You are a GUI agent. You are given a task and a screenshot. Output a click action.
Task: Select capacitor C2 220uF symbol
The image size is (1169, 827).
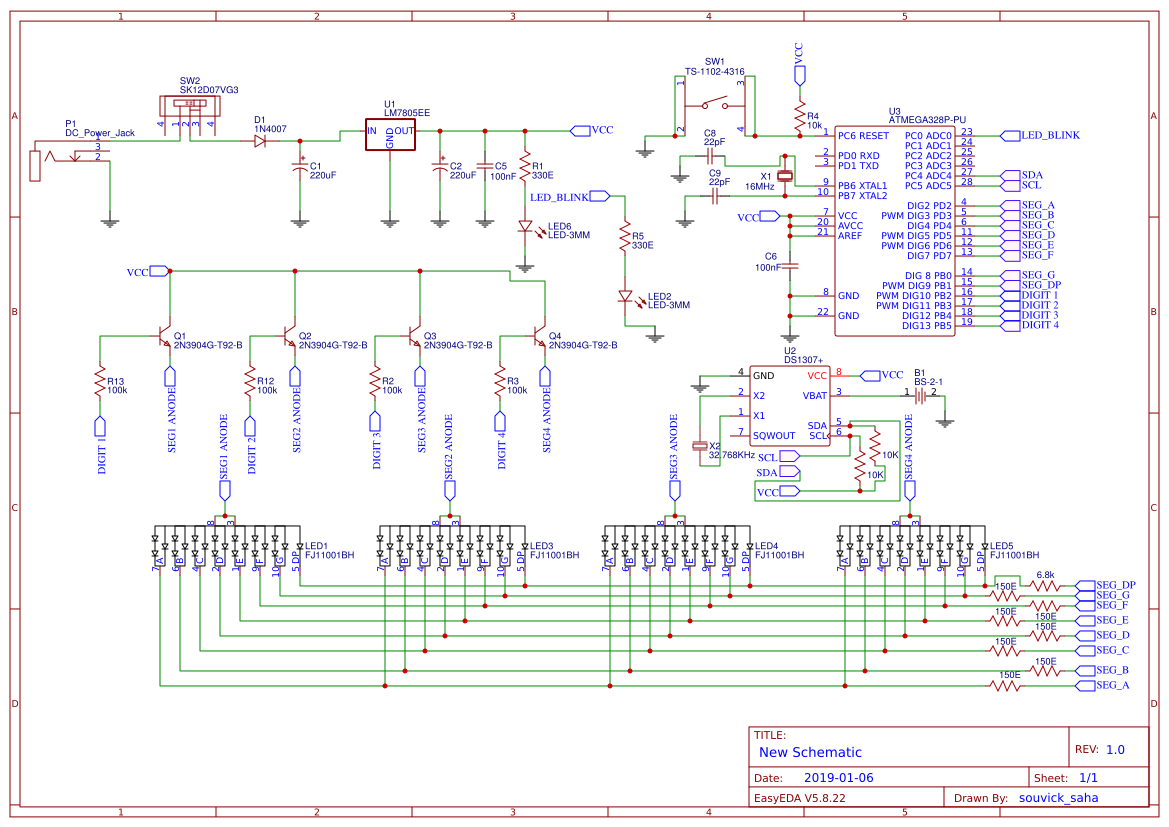pyautogui.click(x=440, y=166)
